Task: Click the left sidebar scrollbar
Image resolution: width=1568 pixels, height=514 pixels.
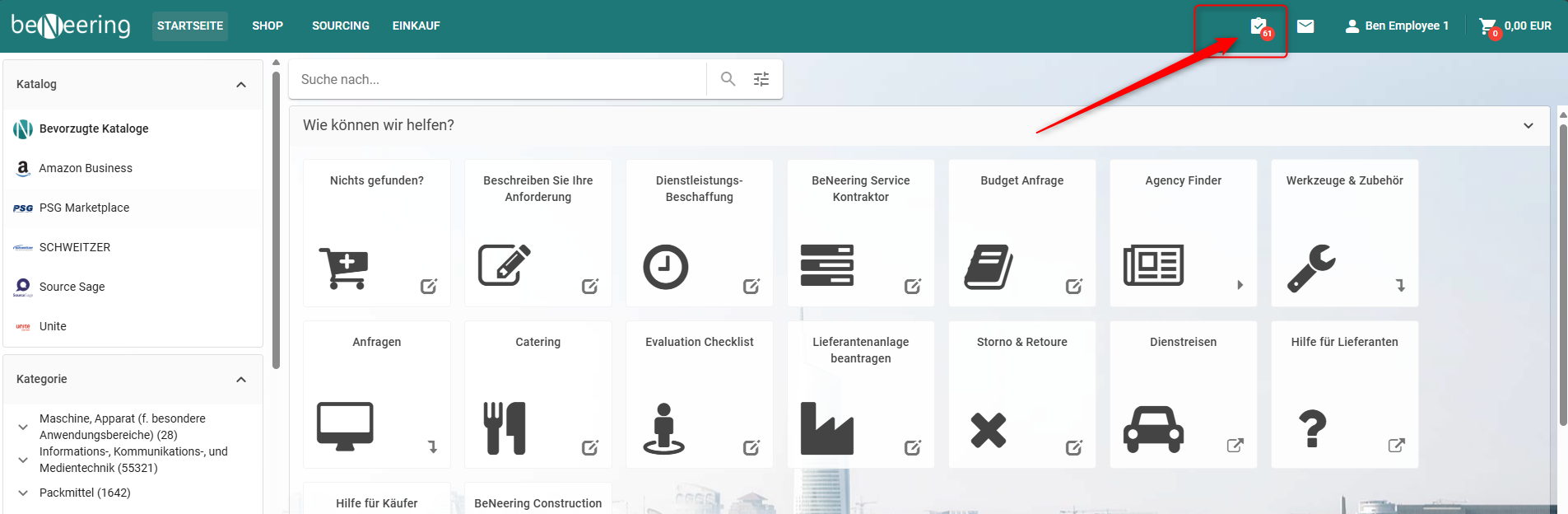Action: (276, 218)
